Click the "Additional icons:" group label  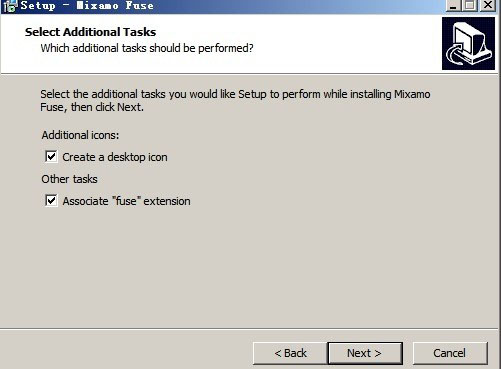click(x=80, y=135)
